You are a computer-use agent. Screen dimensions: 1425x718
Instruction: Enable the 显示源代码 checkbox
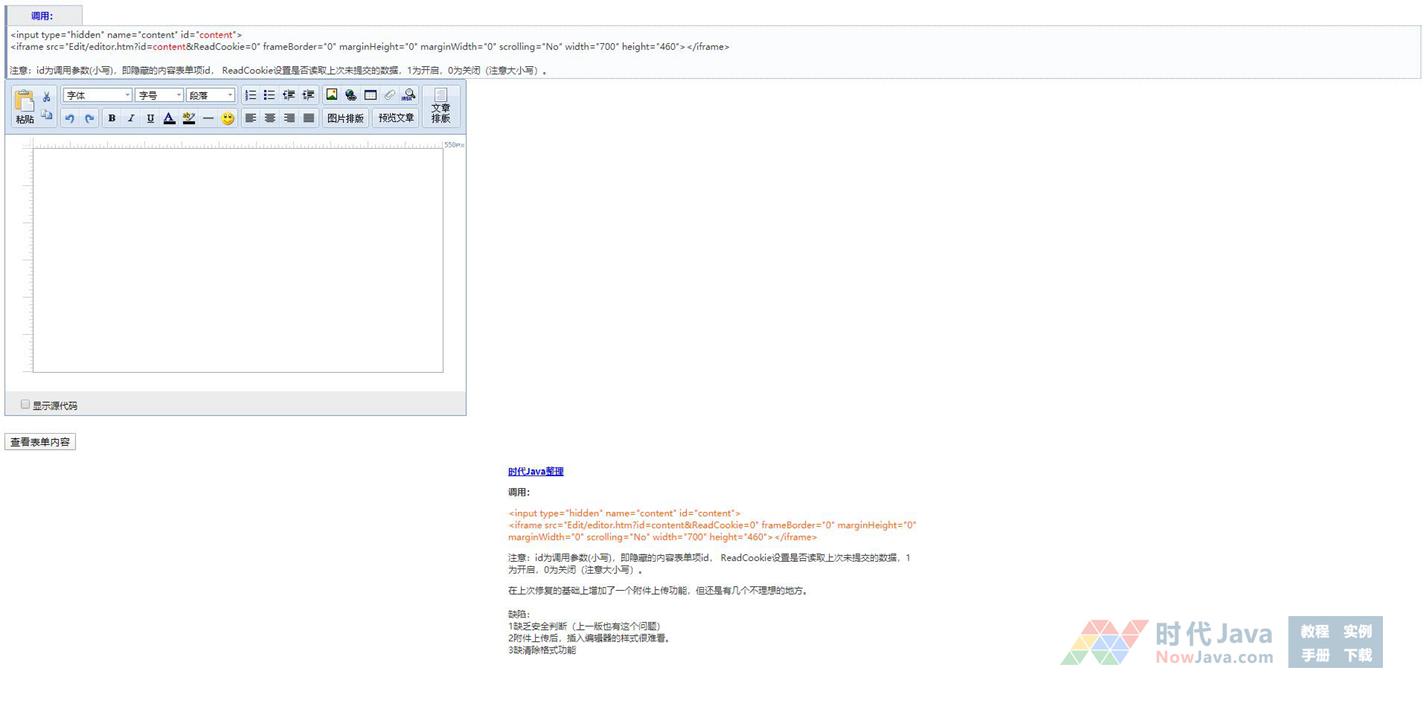coord(26,404)
